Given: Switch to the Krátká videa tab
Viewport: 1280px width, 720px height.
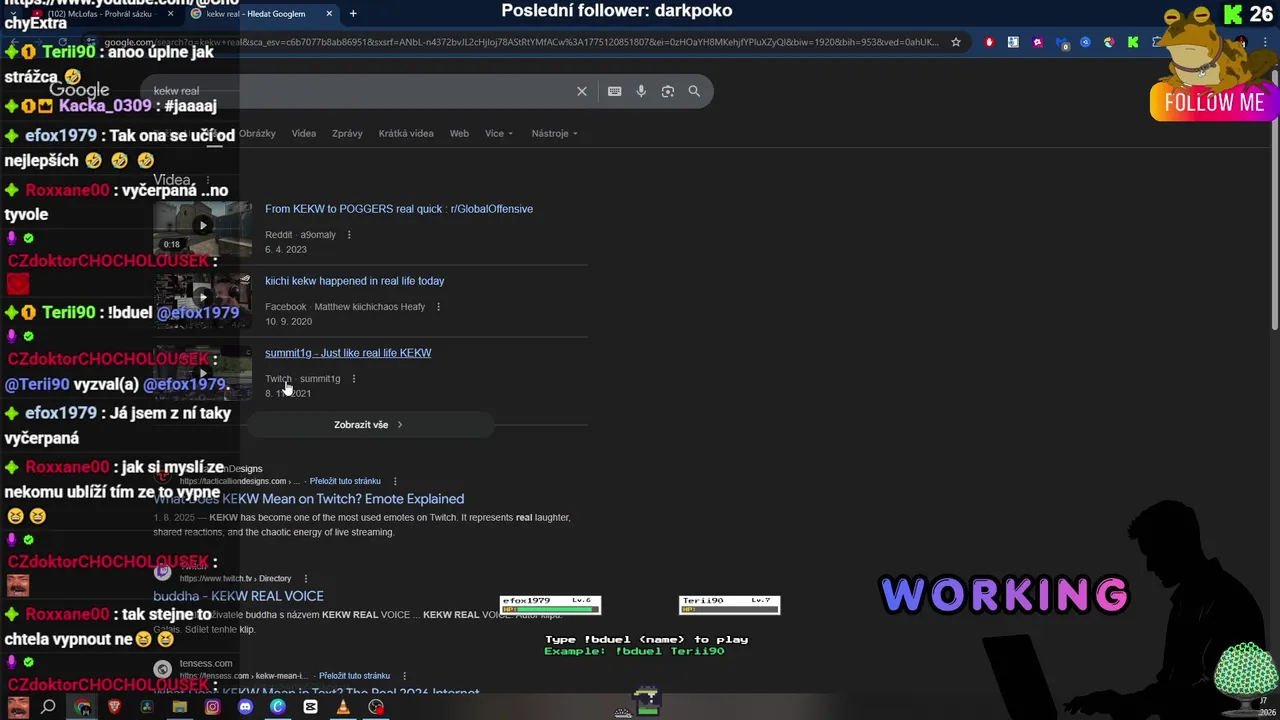Looking at the screenshot, I should (406, 133).
